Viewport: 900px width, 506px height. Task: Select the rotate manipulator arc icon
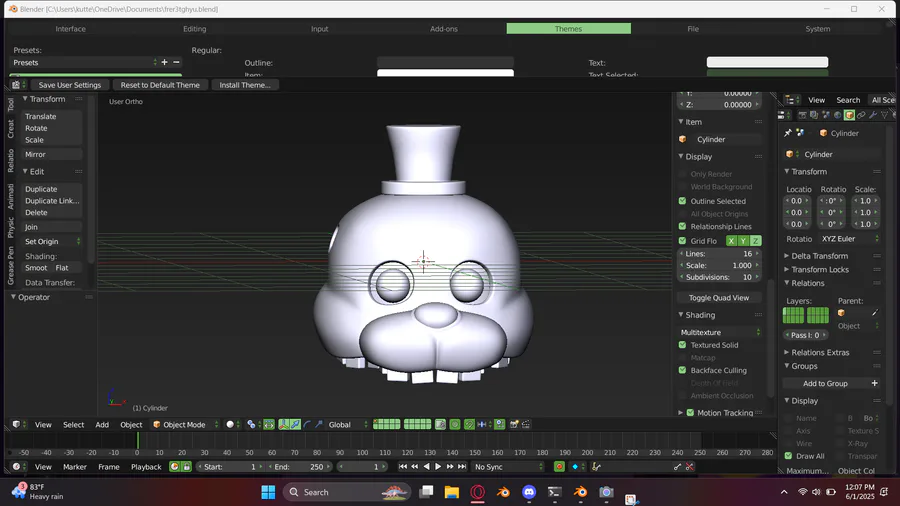click(307, 425)
